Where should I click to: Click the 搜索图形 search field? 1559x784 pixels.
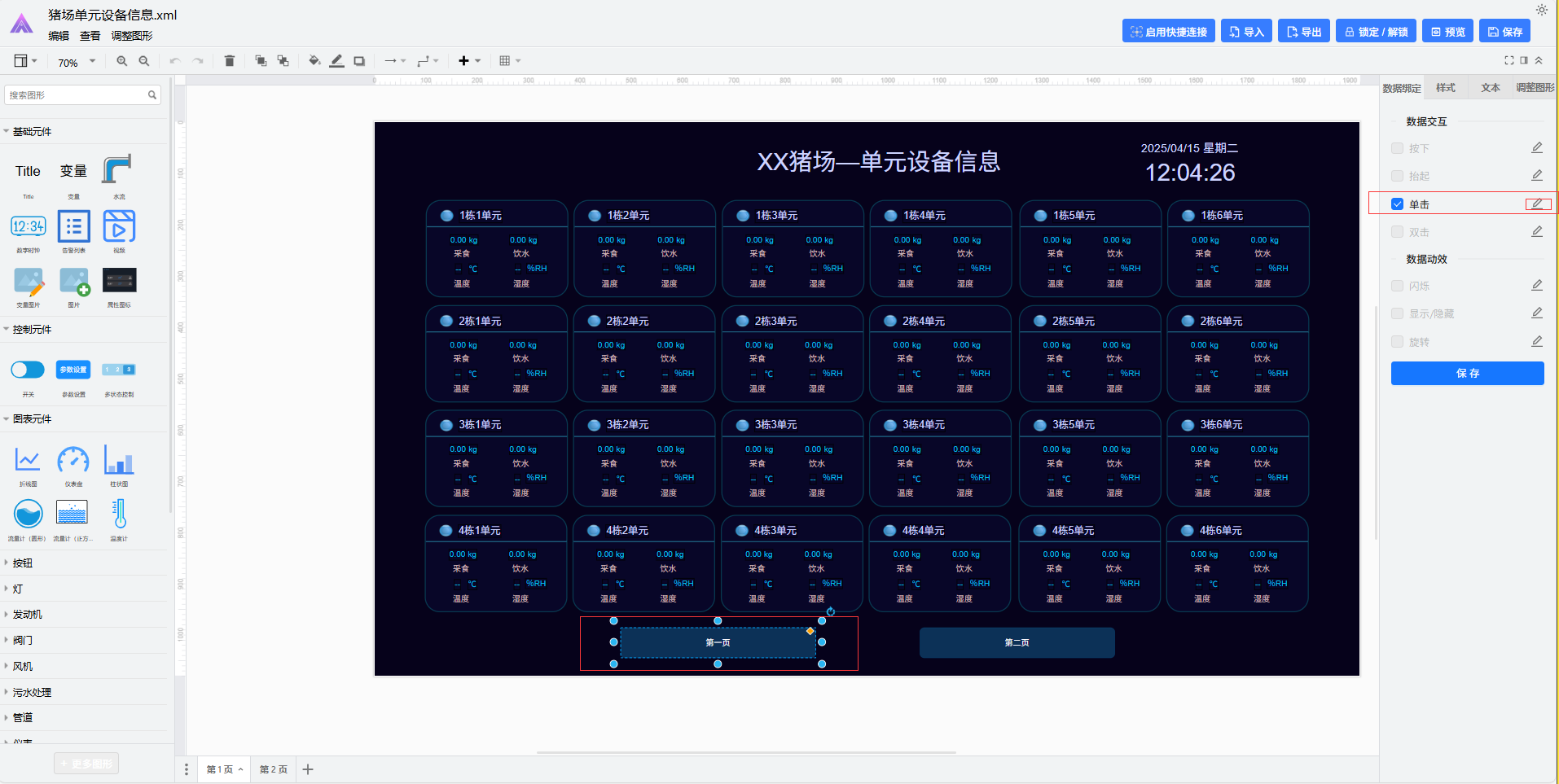coord(77,95)
